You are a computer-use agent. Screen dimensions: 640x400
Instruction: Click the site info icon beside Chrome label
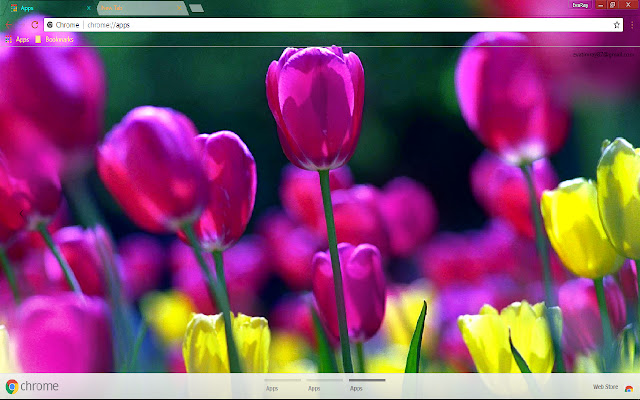tap(50, 25)
